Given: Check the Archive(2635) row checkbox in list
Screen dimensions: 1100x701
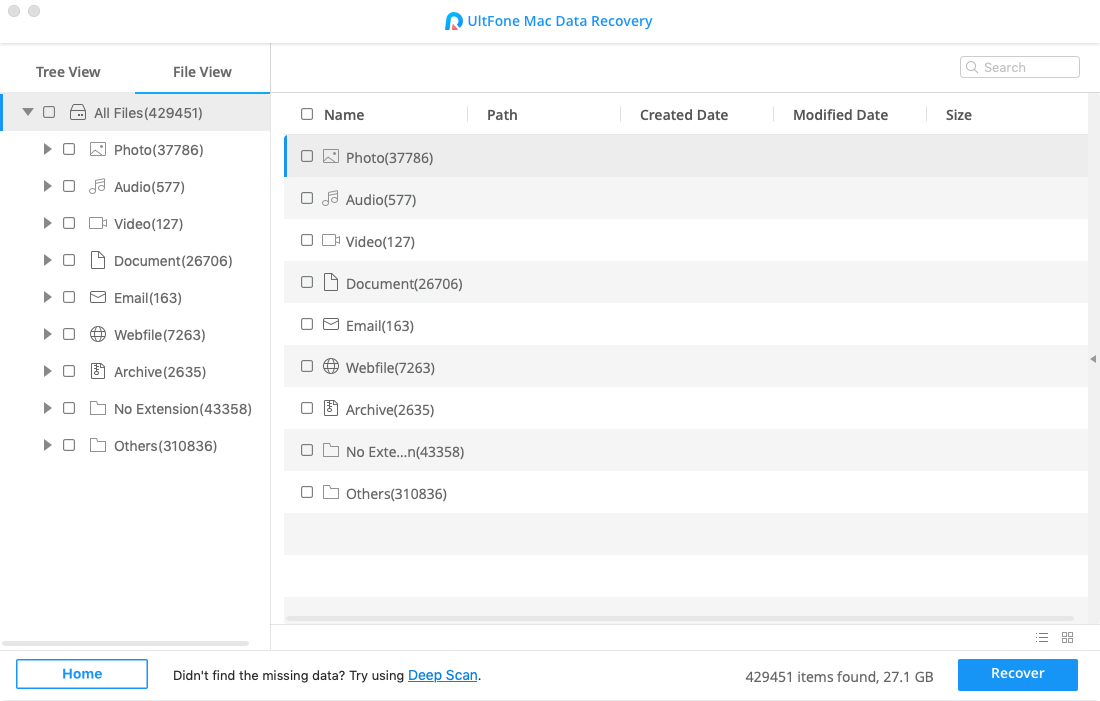Looking at the screenshot, I should tap(307, 408).
